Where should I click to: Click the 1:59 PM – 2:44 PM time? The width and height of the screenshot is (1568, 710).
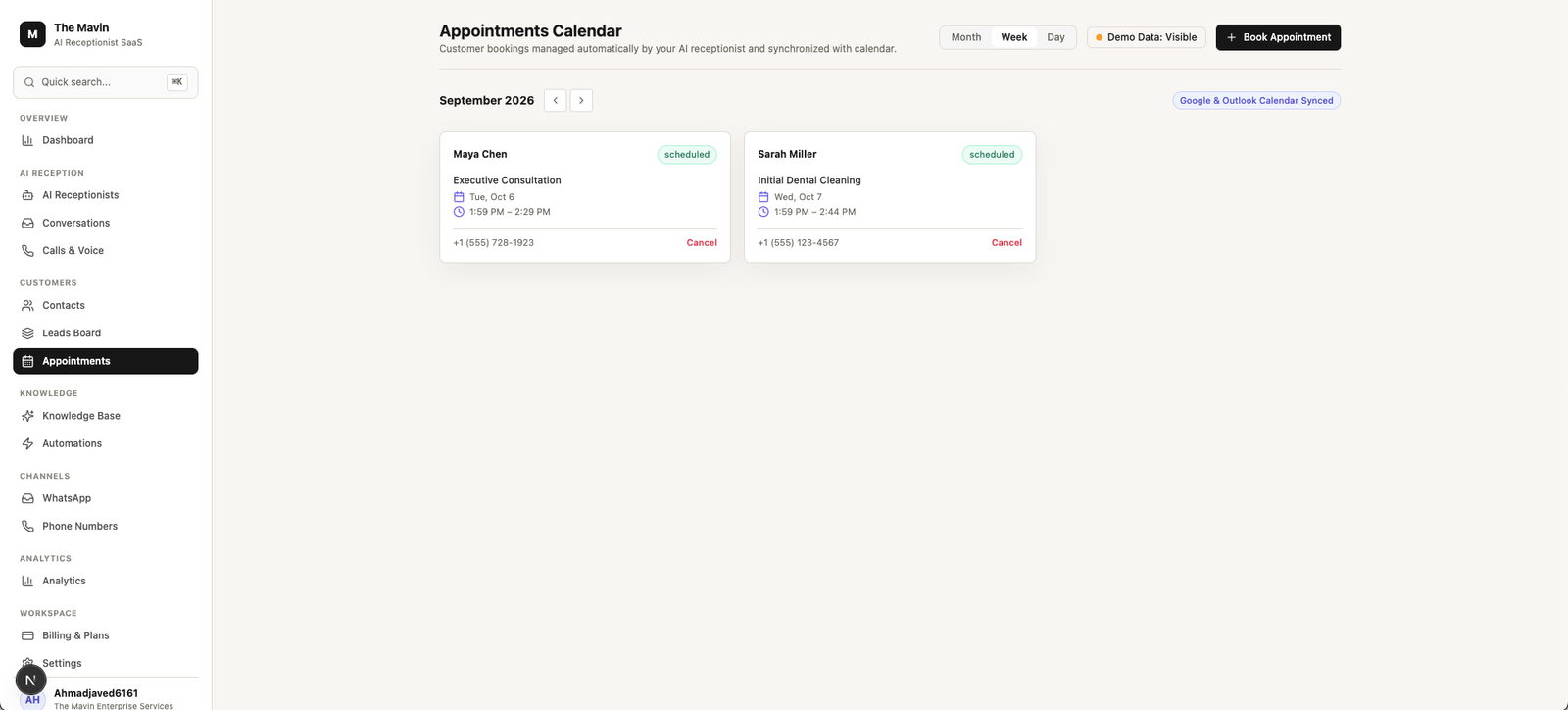pos(815,212)
